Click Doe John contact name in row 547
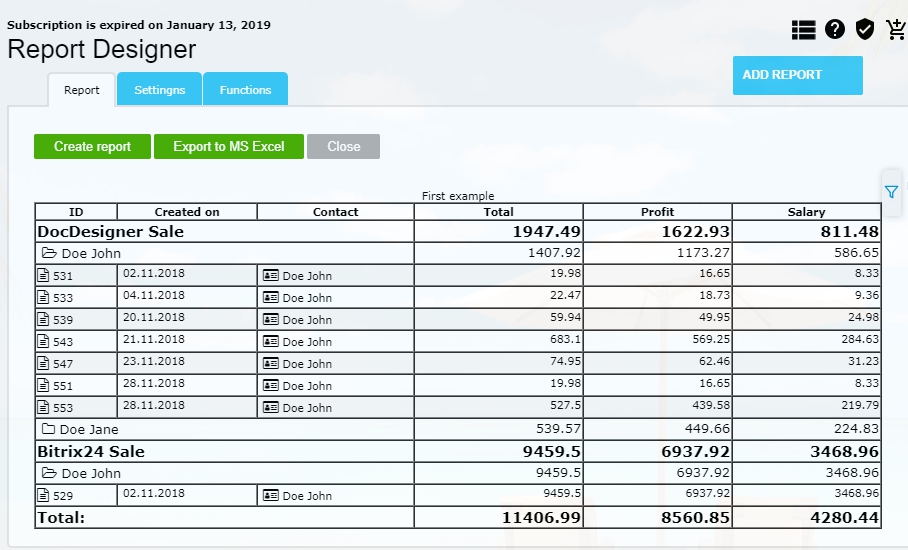 [307, 364]
